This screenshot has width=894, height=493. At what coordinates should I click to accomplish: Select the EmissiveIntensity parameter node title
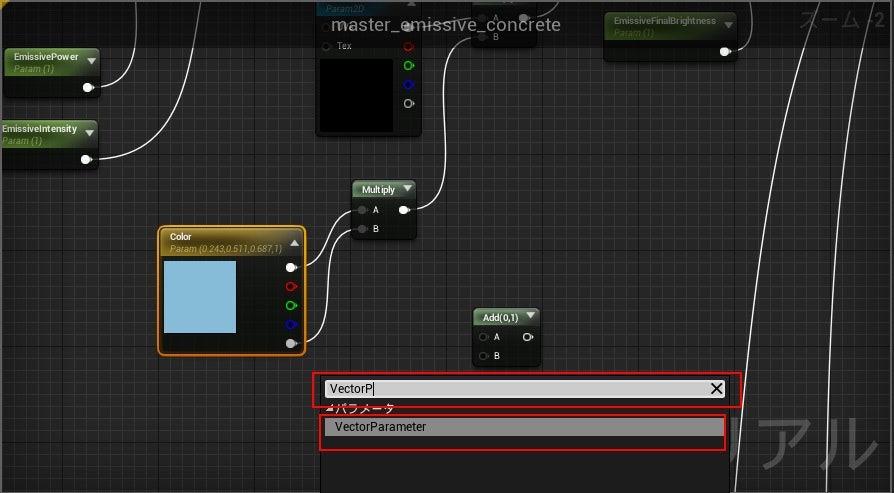[x=49, y=135]
